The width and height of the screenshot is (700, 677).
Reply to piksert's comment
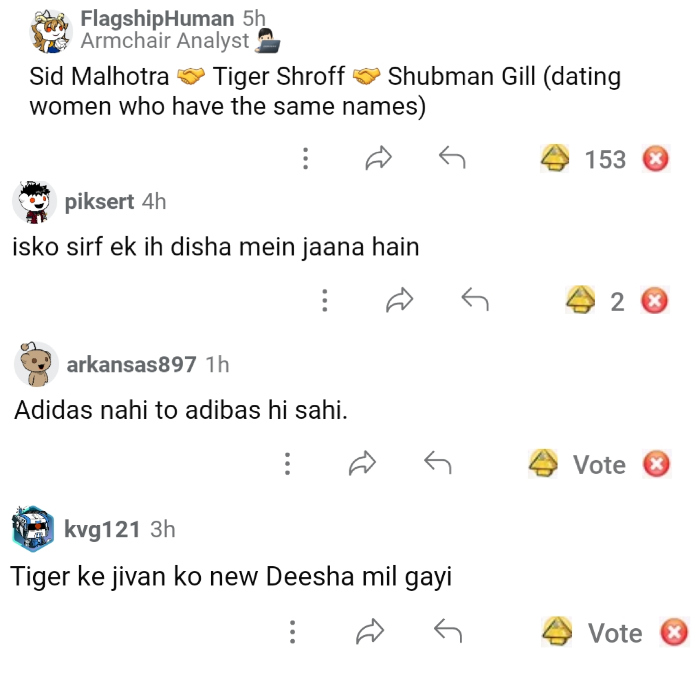click(x=474, y=301)
